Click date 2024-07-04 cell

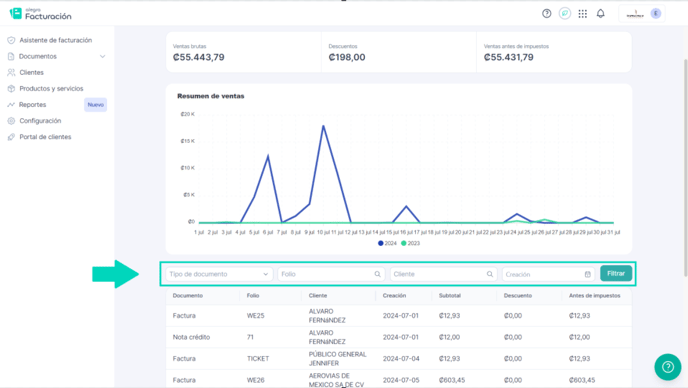[401, 359]
